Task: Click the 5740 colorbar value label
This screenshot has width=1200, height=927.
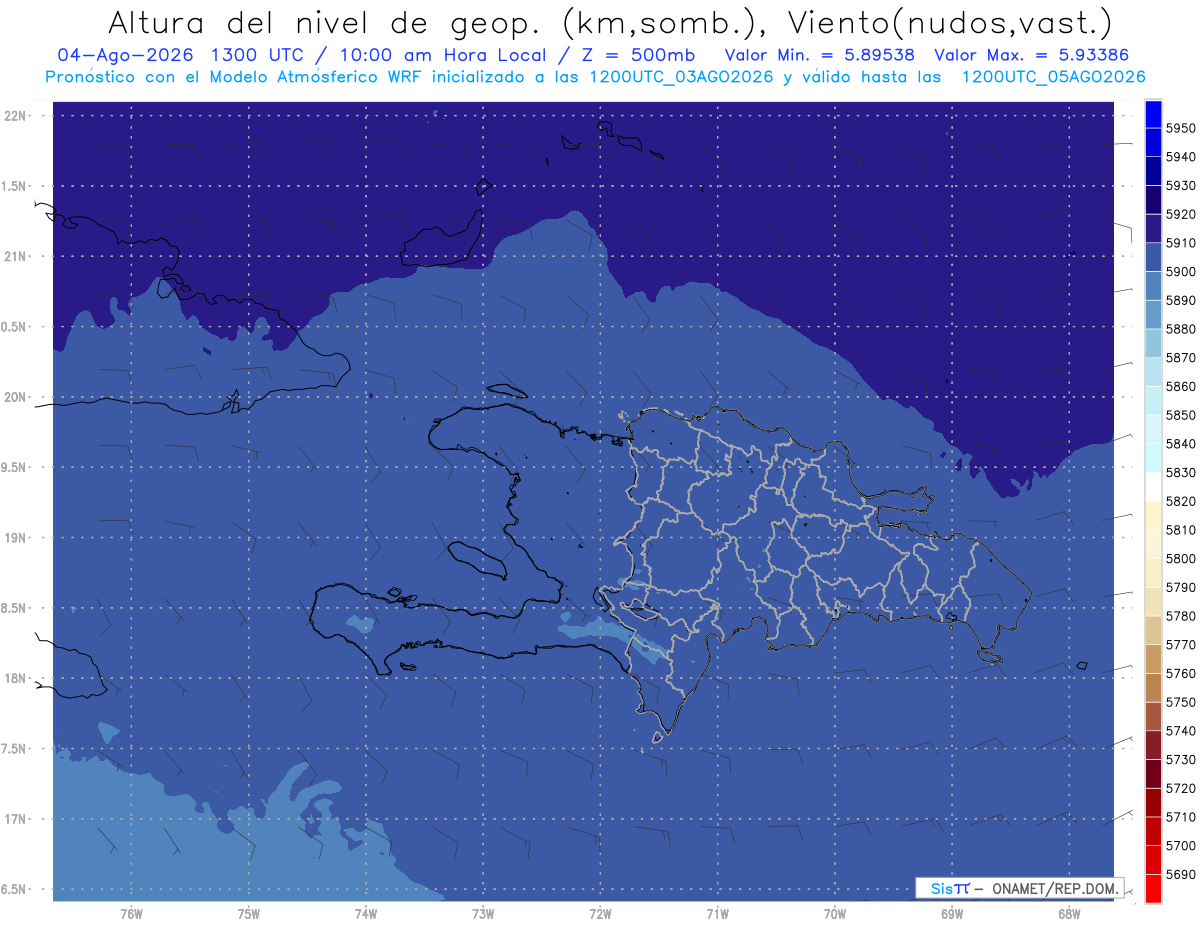Action: pos(1181,731)
